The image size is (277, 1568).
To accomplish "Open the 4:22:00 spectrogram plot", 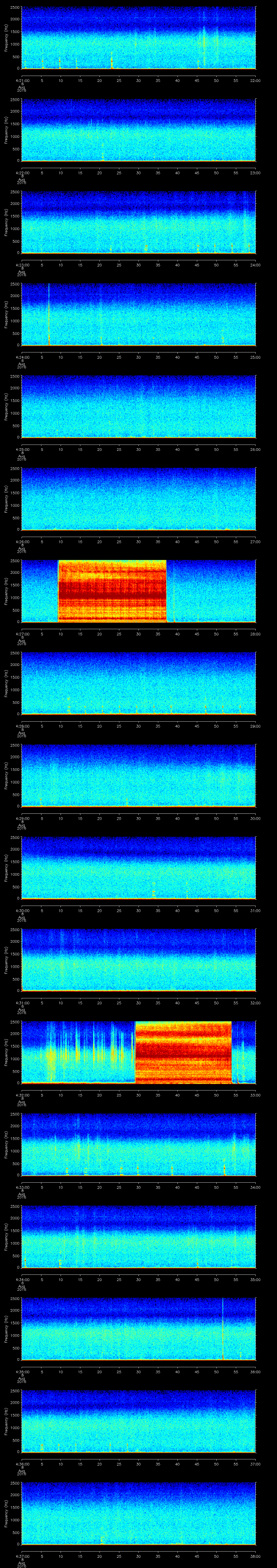I will point(138,130).
